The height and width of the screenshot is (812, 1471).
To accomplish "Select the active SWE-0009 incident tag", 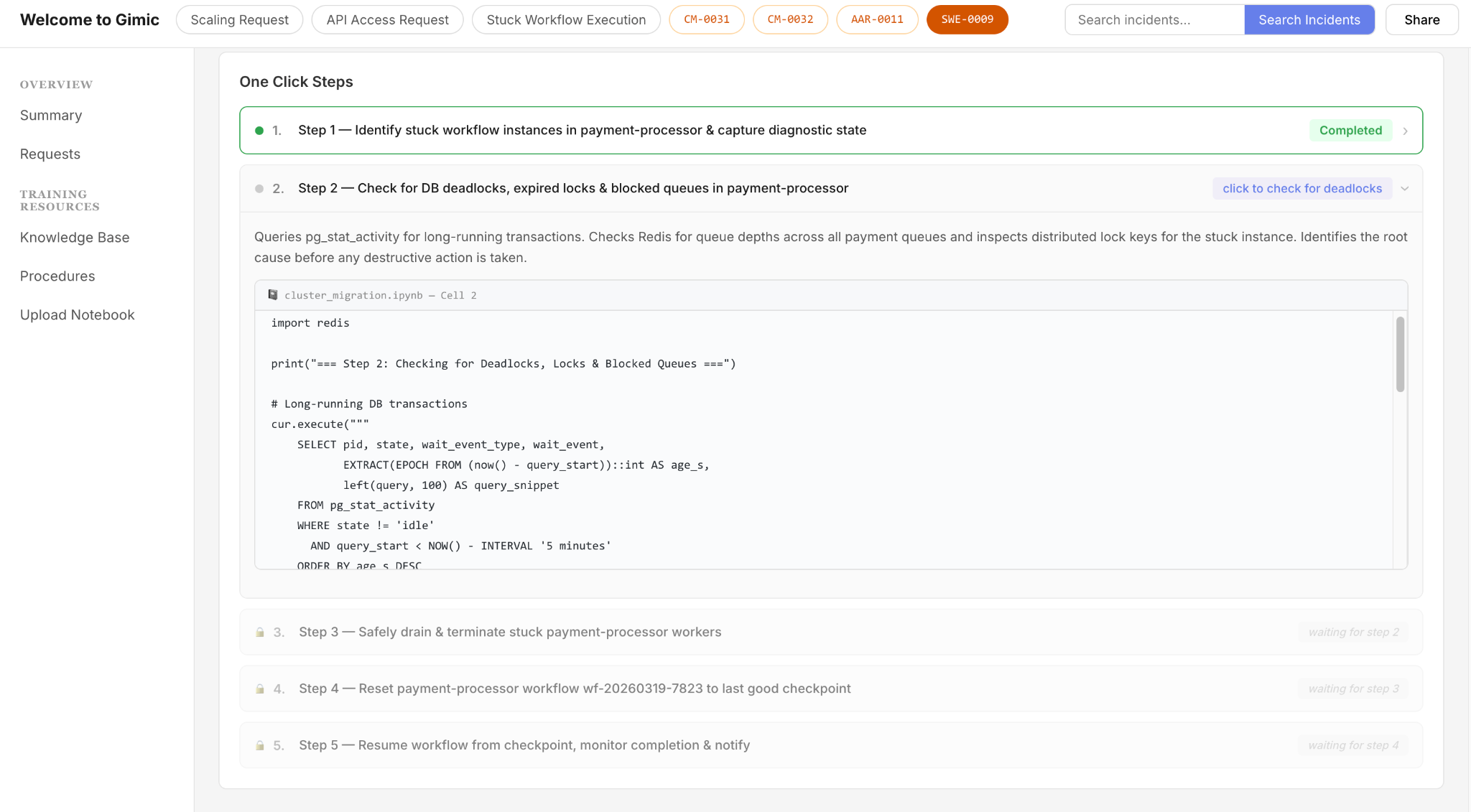I will [967, 19].
